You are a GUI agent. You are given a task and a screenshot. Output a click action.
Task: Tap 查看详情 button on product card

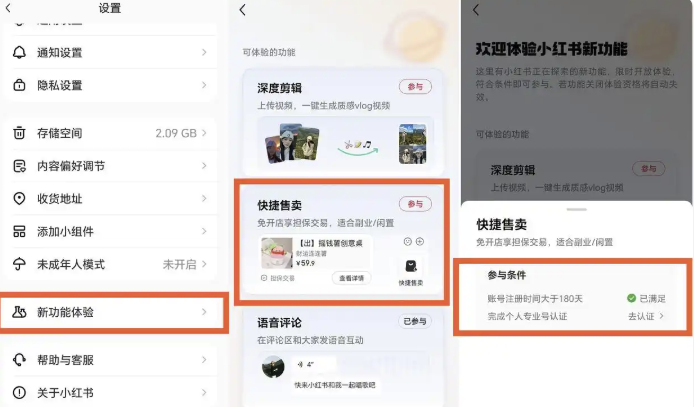tap(352, 278)
